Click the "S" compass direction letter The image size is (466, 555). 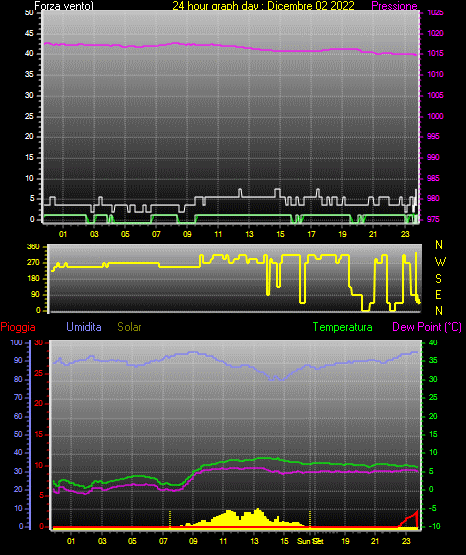click(x=438, y=279)
